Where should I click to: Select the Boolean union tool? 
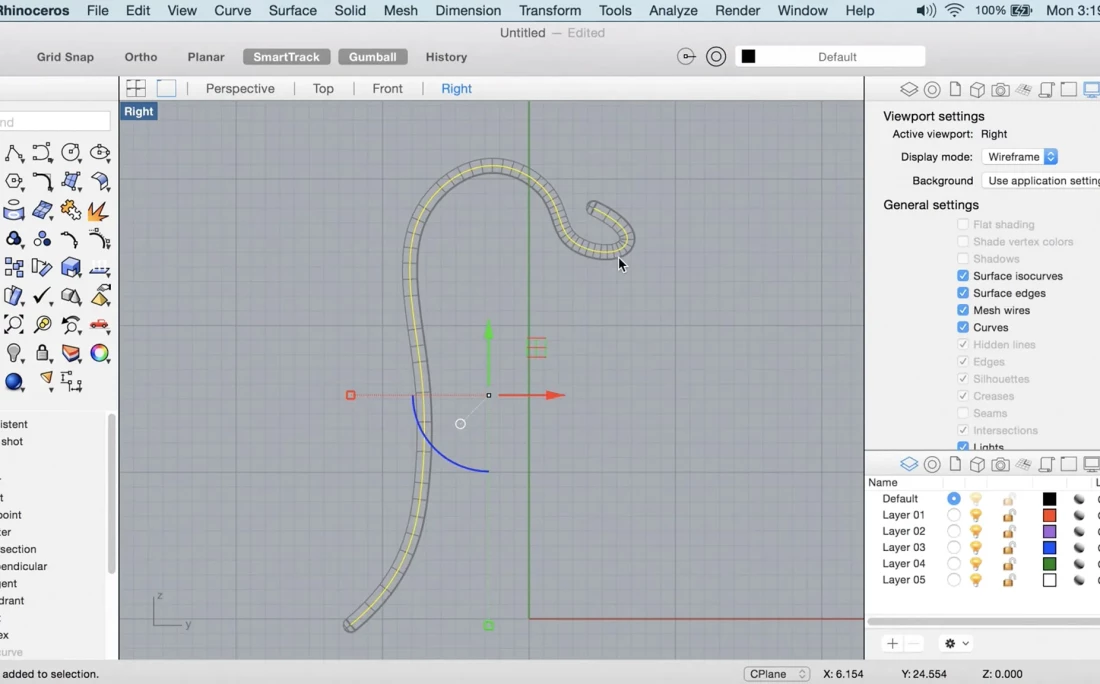(x=14, y=239)
